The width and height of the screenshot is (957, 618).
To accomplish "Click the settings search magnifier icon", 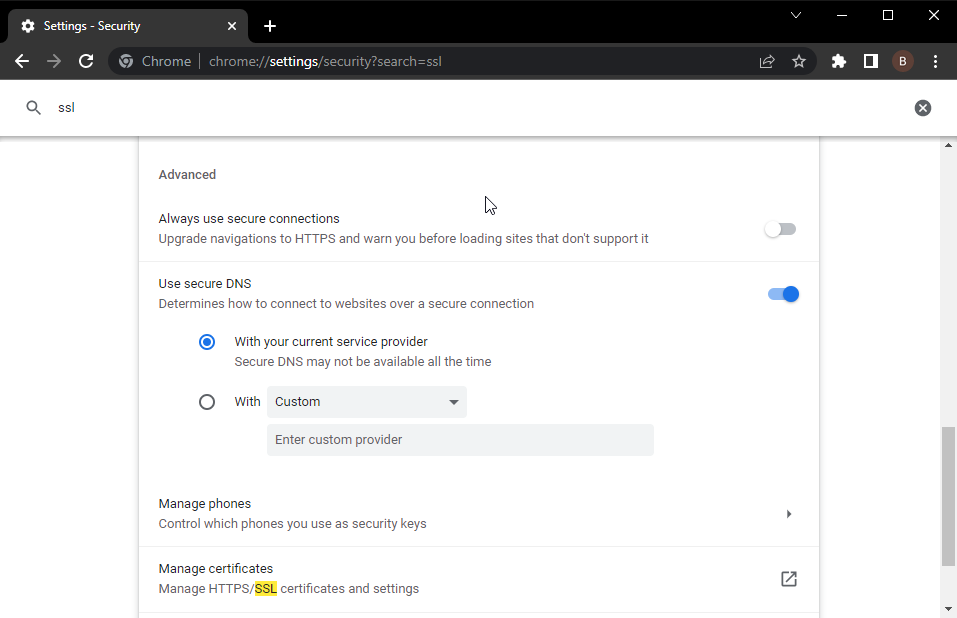I will click(34, 108).
